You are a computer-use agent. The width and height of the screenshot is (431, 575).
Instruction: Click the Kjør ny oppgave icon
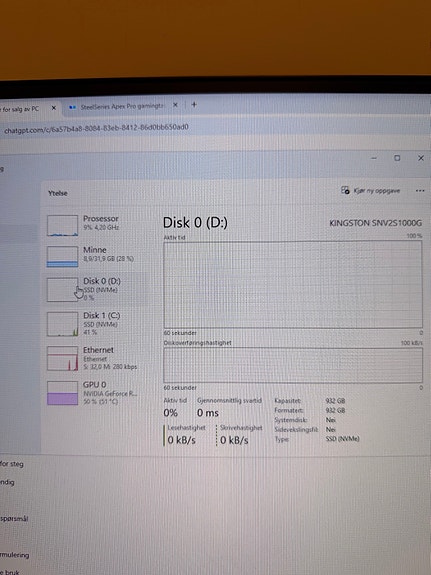tap(345, 190)
